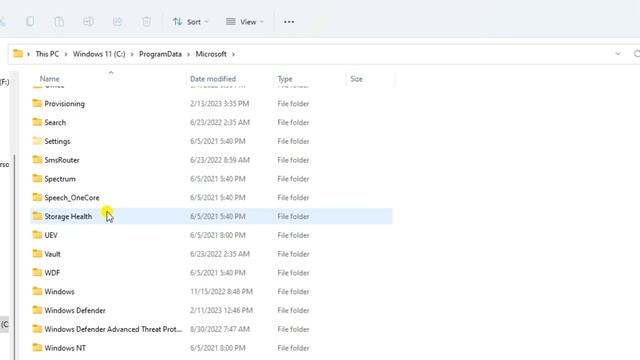Image resolution: width=640 pixels, height=360 pixels.
Task: Click the sort direction arrow above Name
Action: click(111, 73)
